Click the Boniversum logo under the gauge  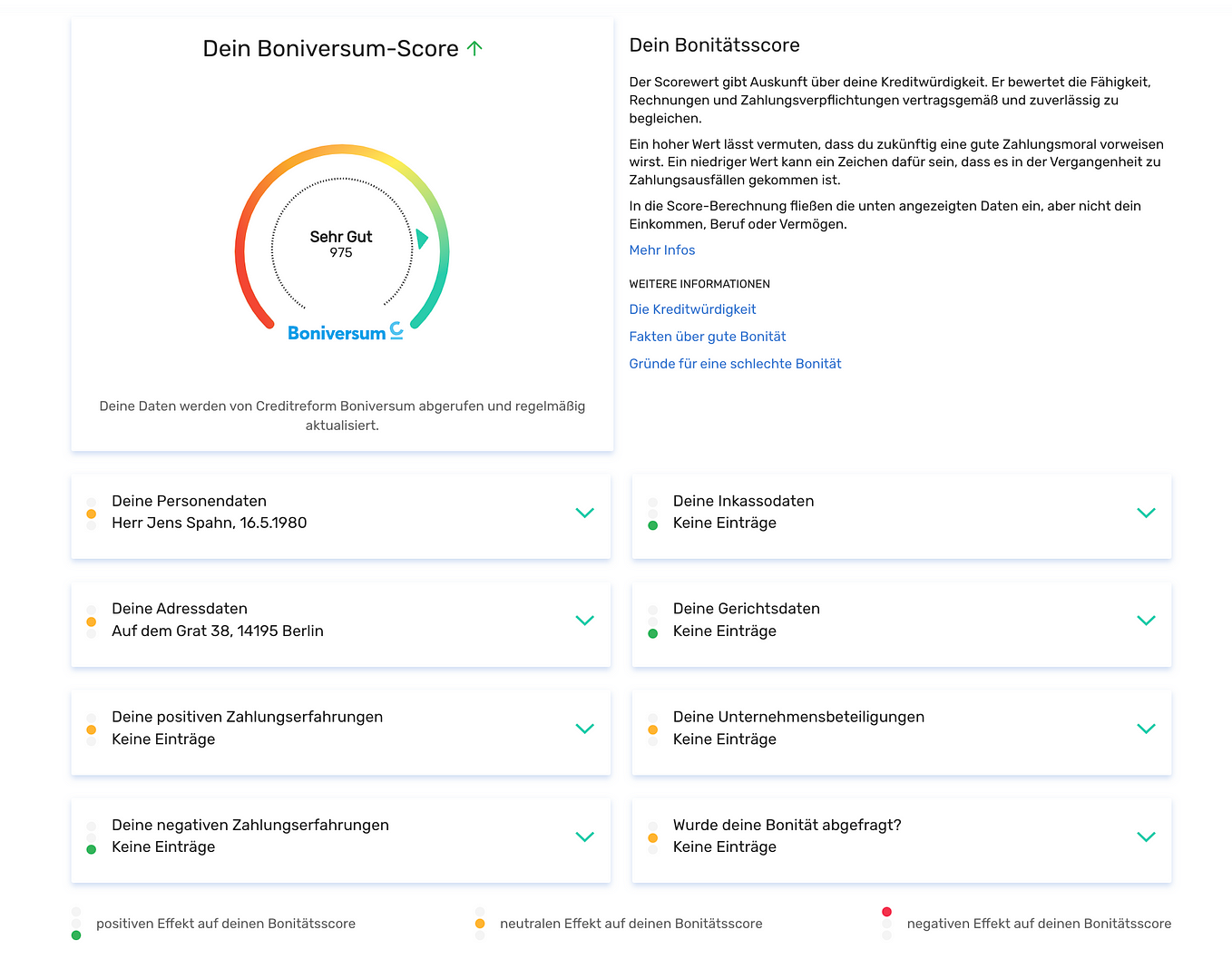[346, 332]
